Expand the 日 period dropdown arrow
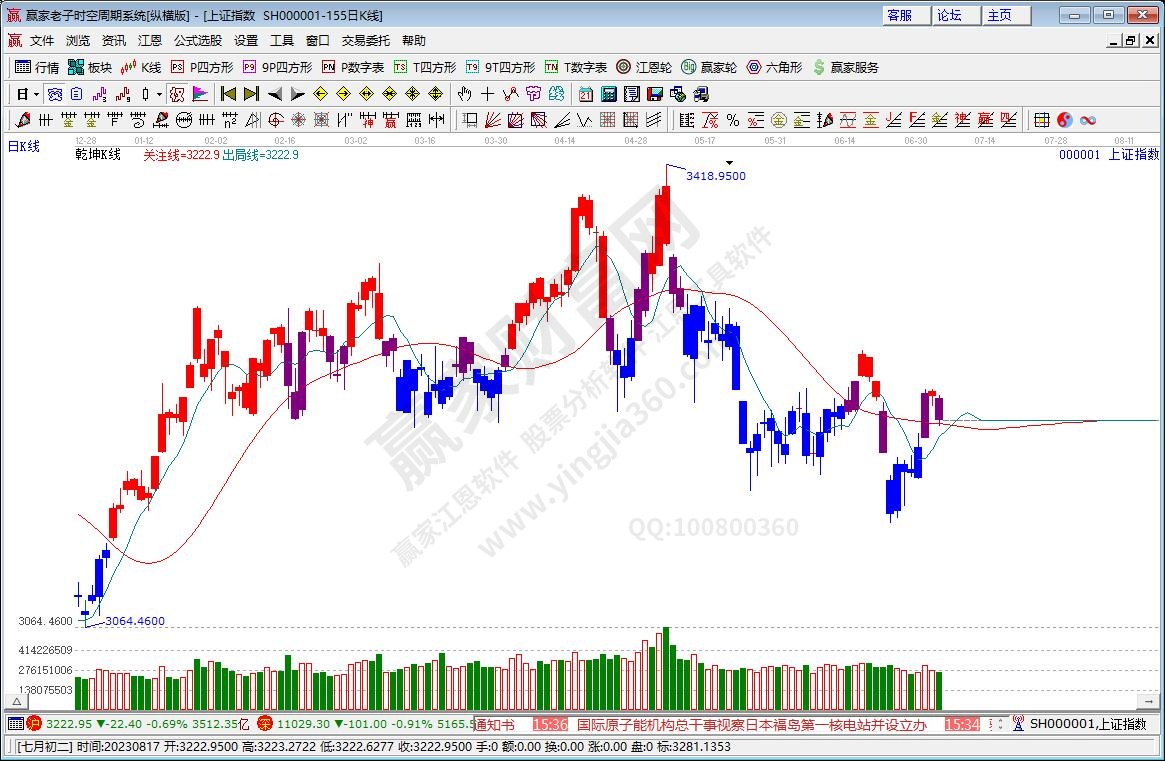This screenshot has height=761, width=1165. coord(36,94)
